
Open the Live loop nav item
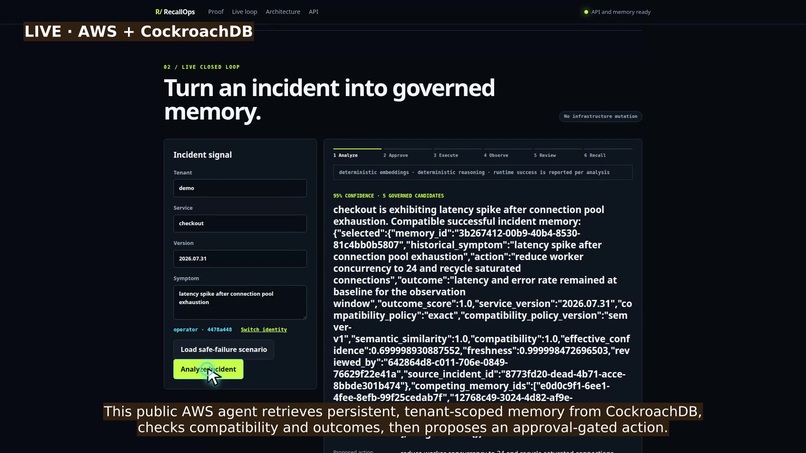click(x=244, y=12)
